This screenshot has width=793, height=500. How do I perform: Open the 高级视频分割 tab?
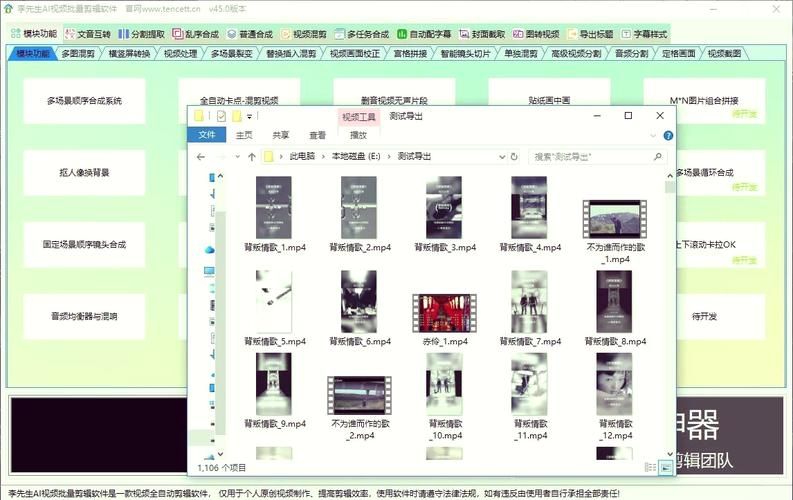pyautogui.click(x=576, y=53)
